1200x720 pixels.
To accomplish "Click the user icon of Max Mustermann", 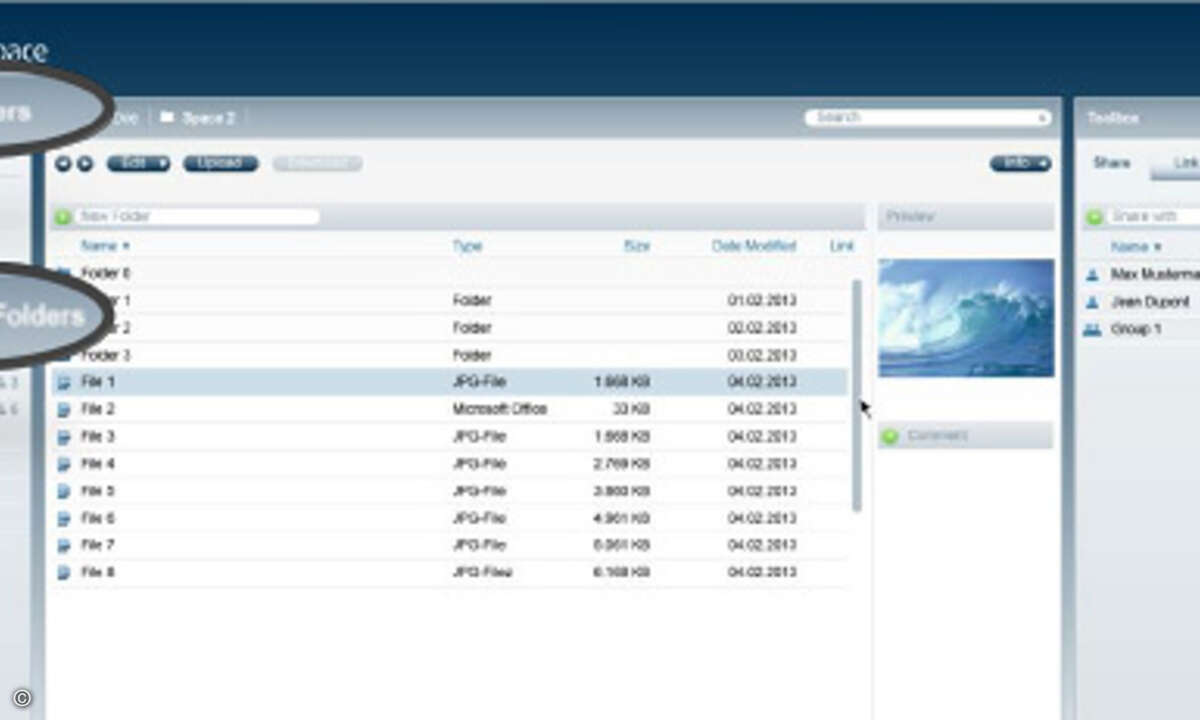I will pos(1093,274).
